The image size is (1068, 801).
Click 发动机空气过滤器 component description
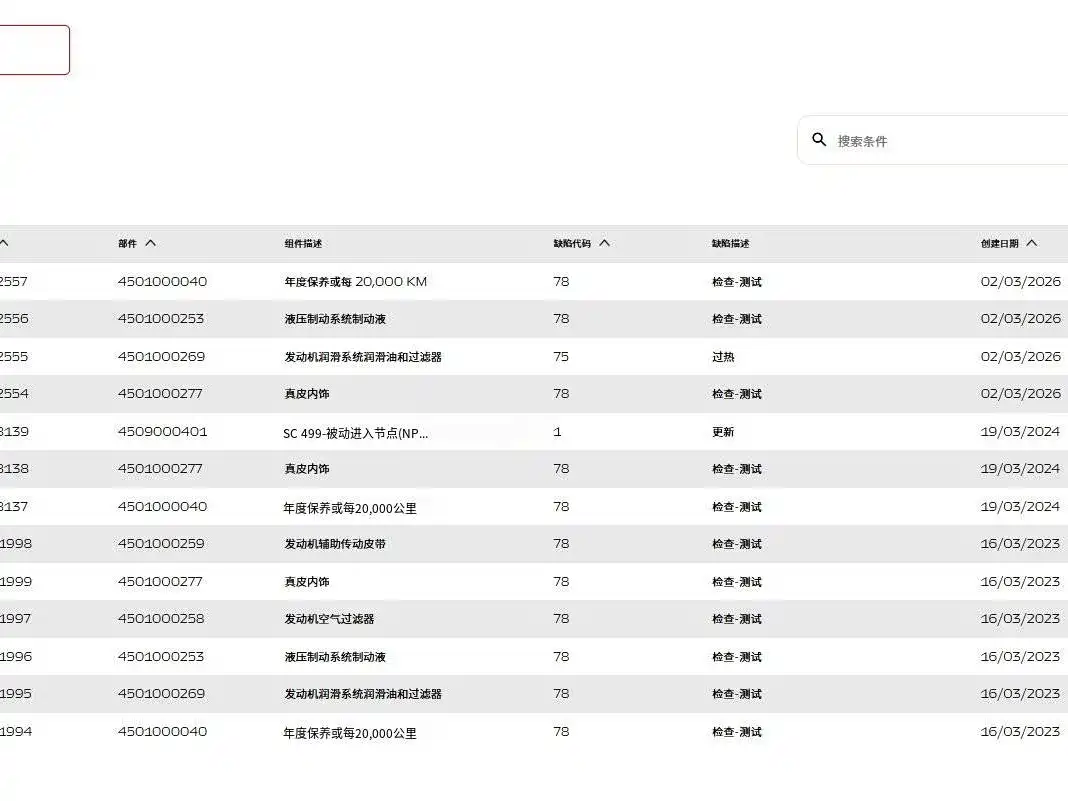pos(329,619)
